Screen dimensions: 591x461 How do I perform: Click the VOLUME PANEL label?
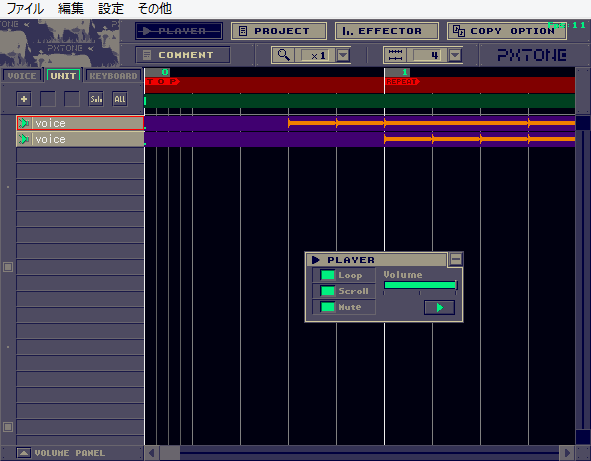tap(70, 453)
